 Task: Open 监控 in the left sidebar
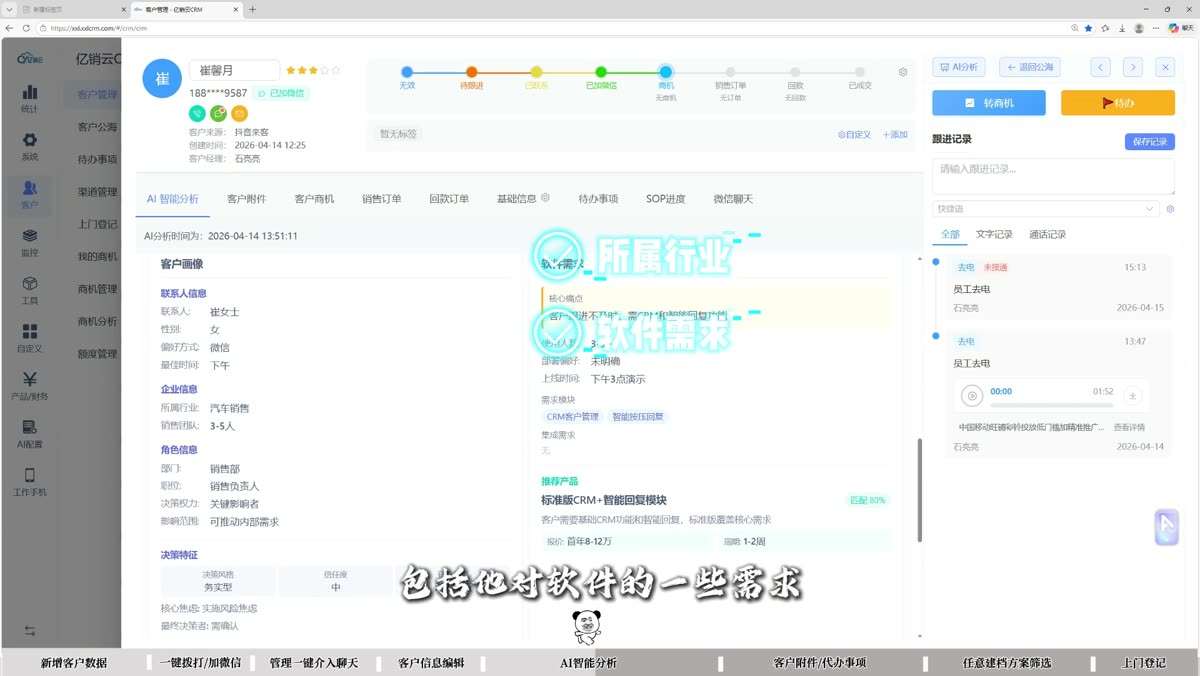(x=30, y=242)
